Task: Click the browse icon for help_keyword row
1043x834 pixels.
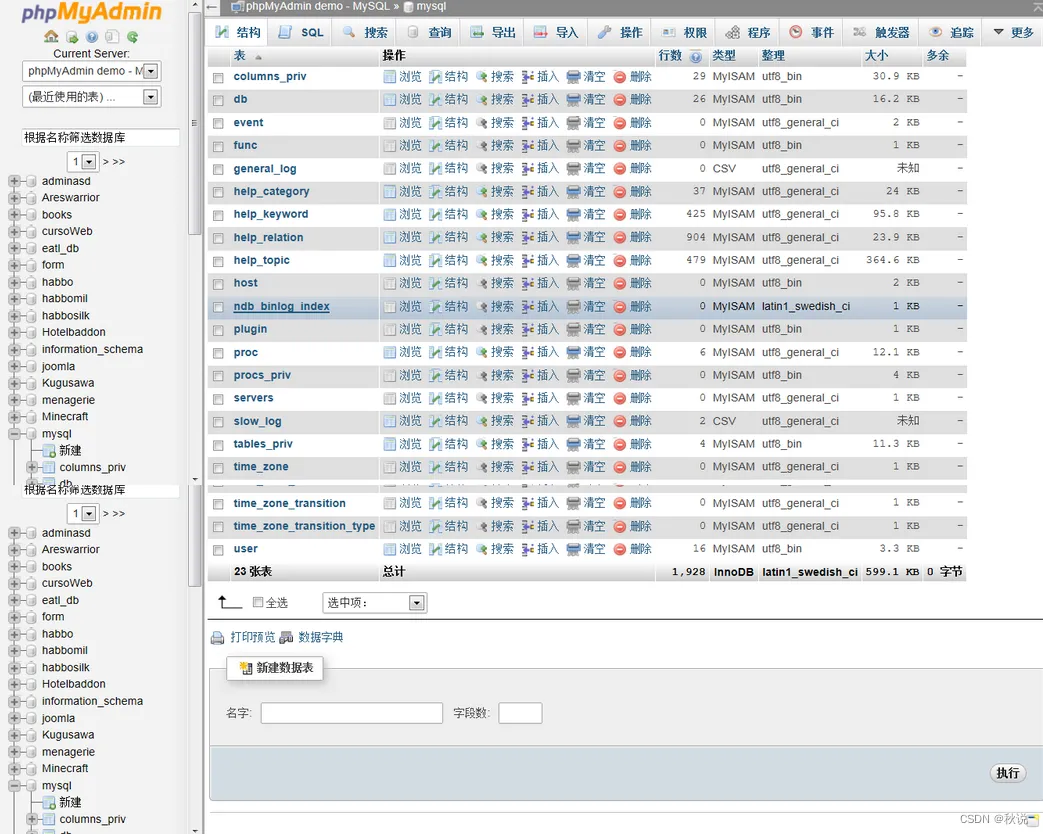Action: 389,215
